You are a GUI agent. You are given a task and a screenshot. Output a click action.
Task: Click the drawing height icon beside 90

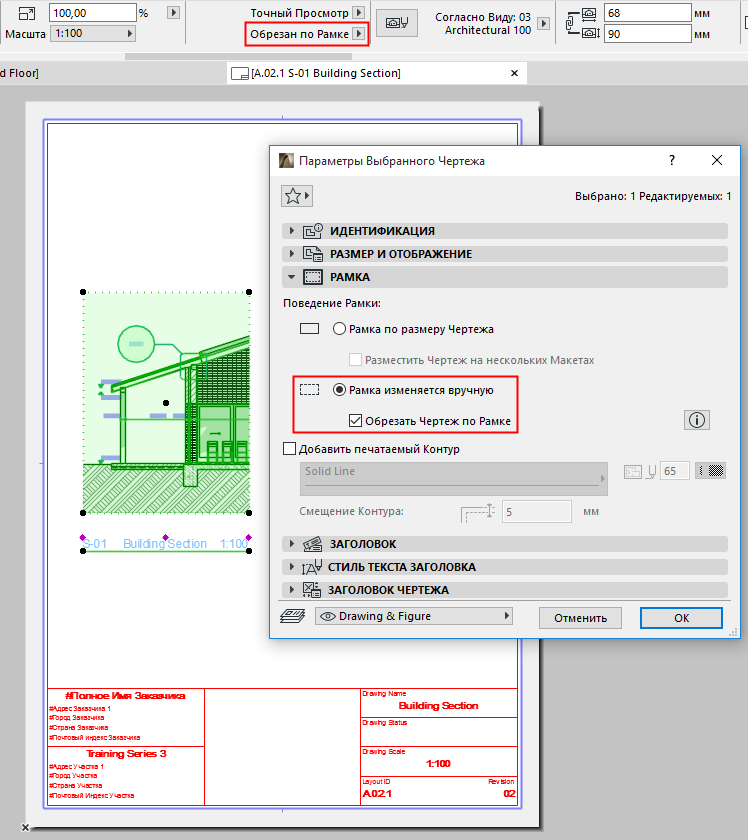tap(590, 34)
